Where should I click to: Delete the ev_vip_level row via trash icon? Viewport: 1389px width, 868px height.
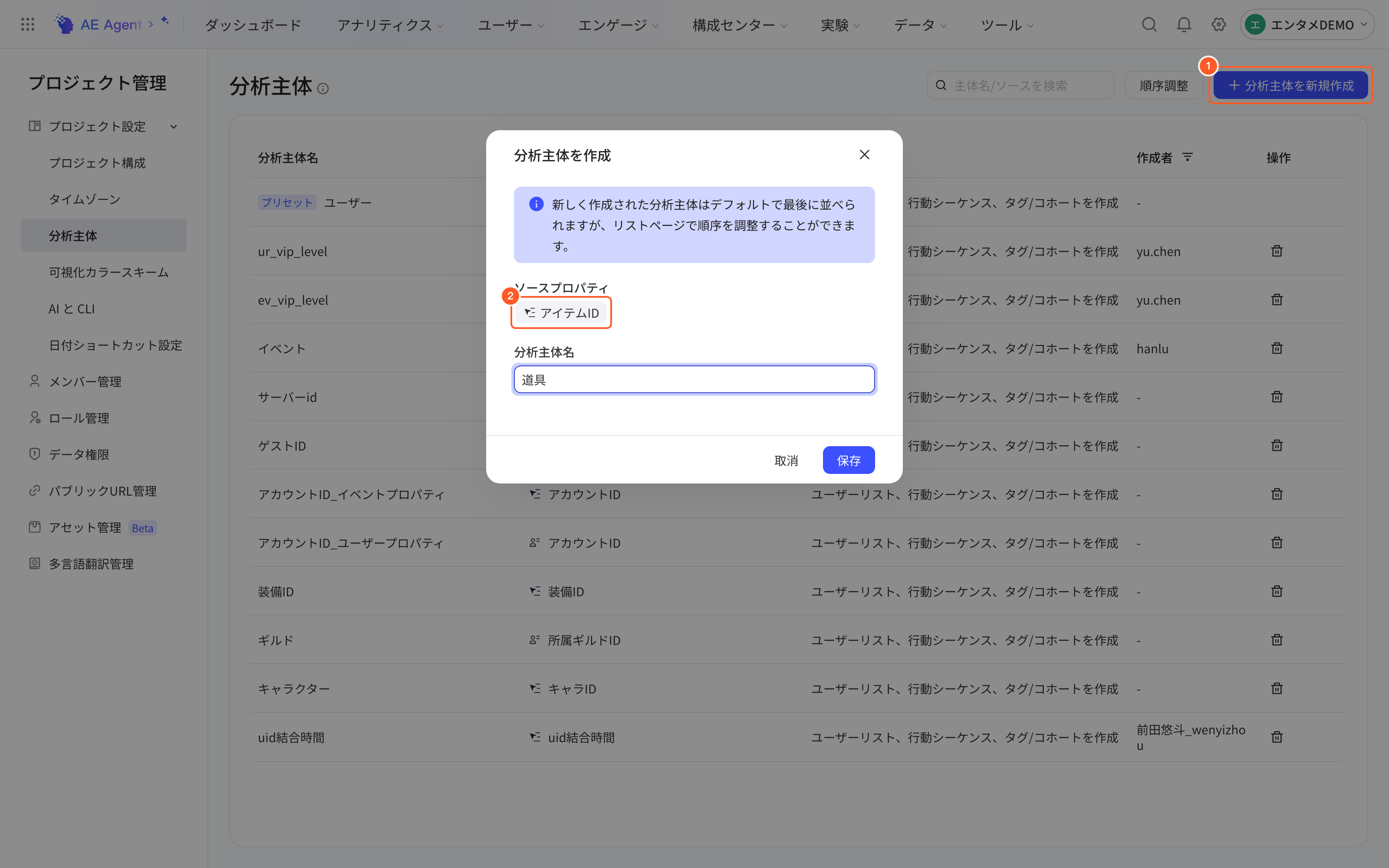1277,299
